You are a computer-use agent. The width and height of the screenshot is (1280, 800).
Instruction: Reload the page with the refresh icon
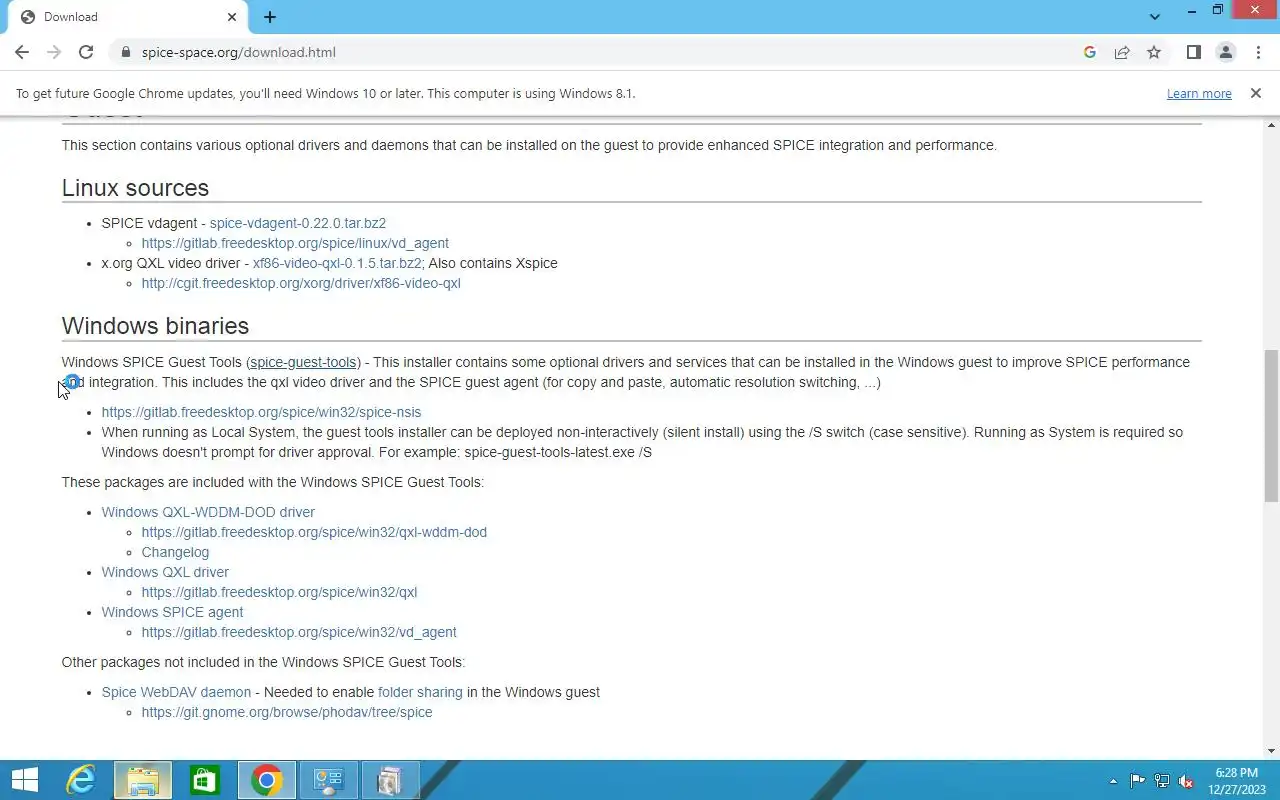click(86, 52)
